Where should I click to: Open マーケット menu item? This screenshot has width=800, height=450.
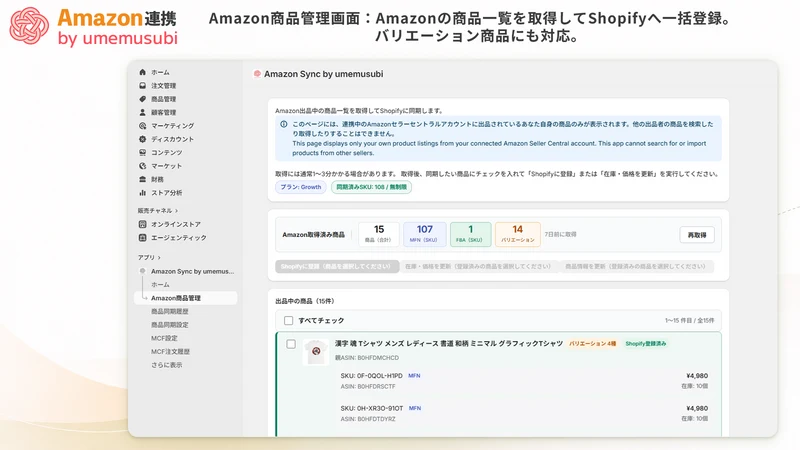(166, 166)
